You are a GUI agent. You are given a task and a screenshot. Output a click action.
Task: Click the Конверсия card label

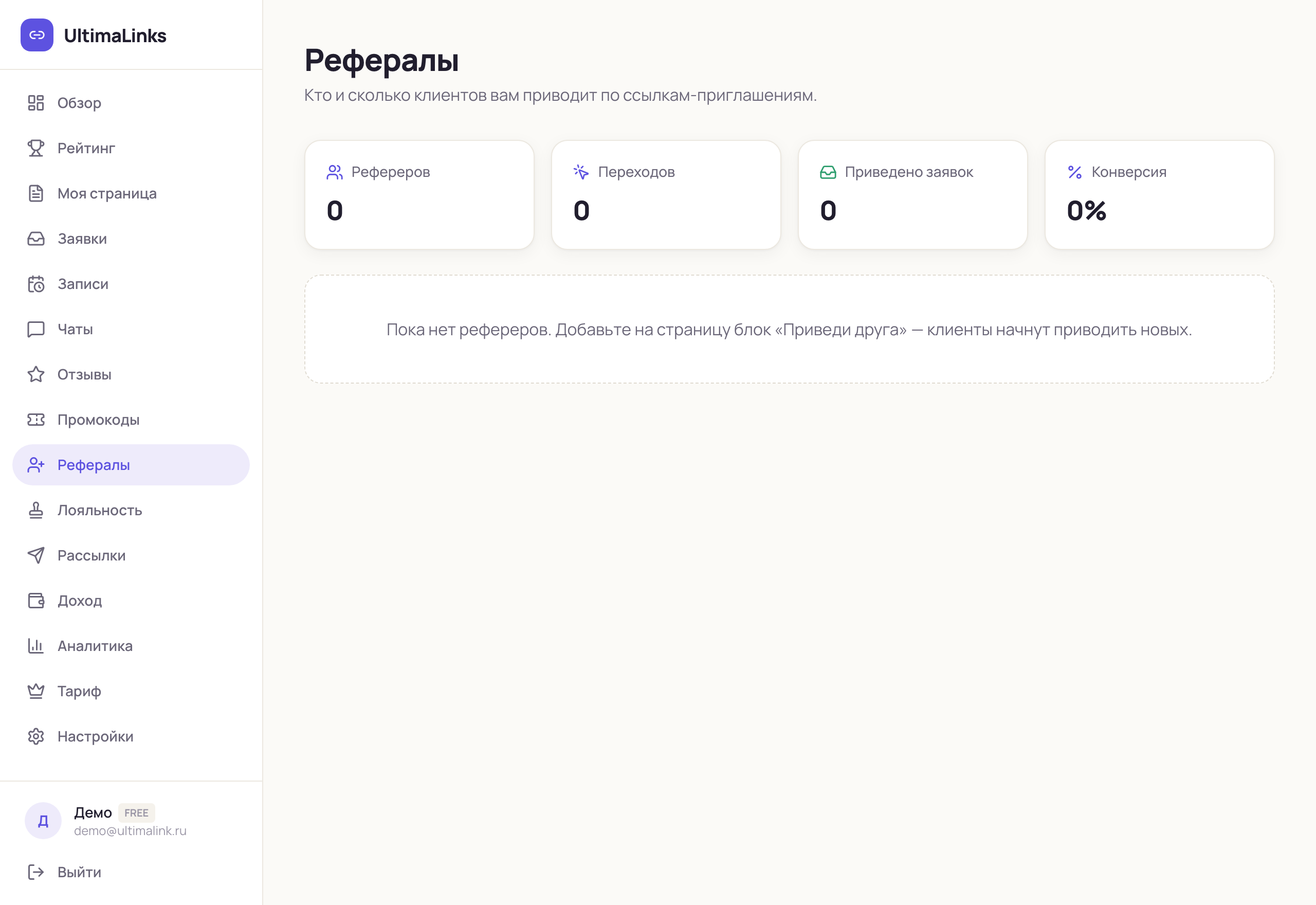[1128, 172]
